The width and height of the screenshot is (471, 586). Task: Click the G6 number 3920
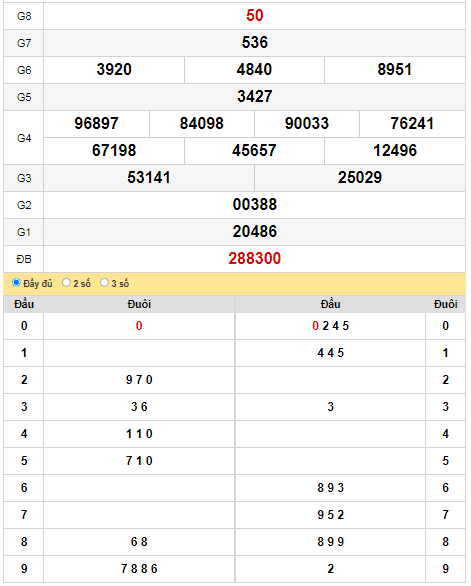click(x=114, y=70)
